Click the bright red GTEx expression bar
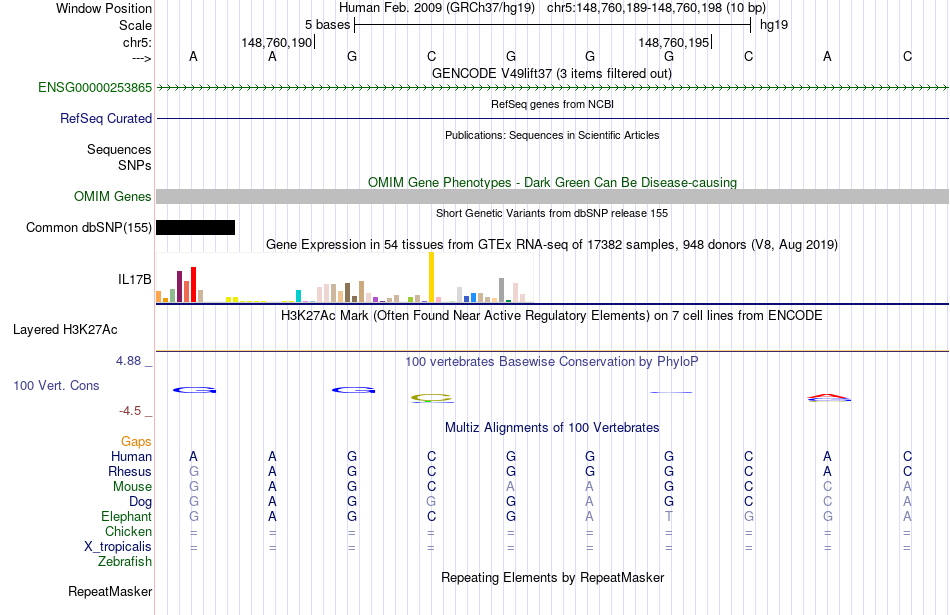 coord(193,284)
